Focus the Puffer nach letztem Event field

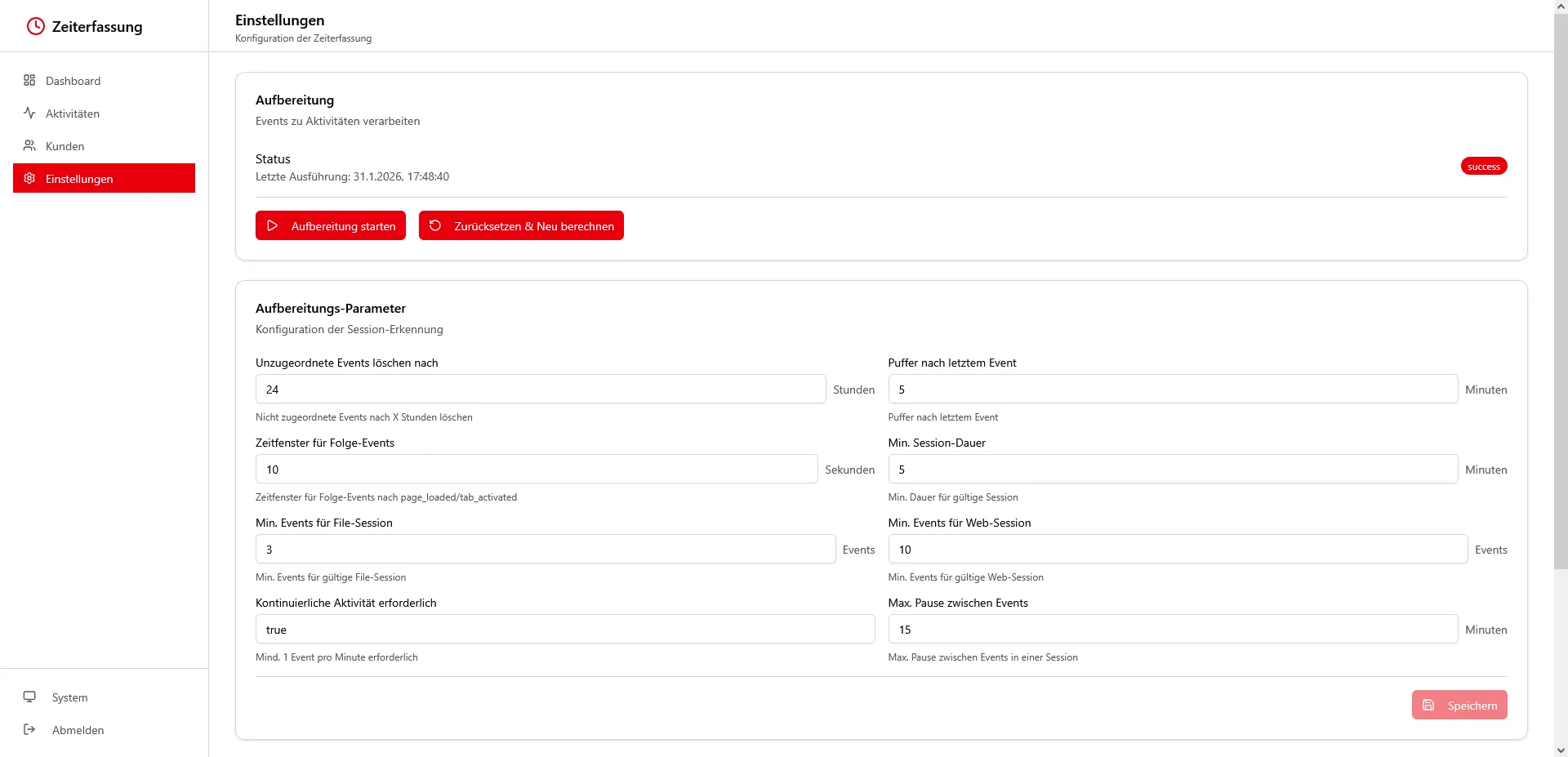(1173, 389)
